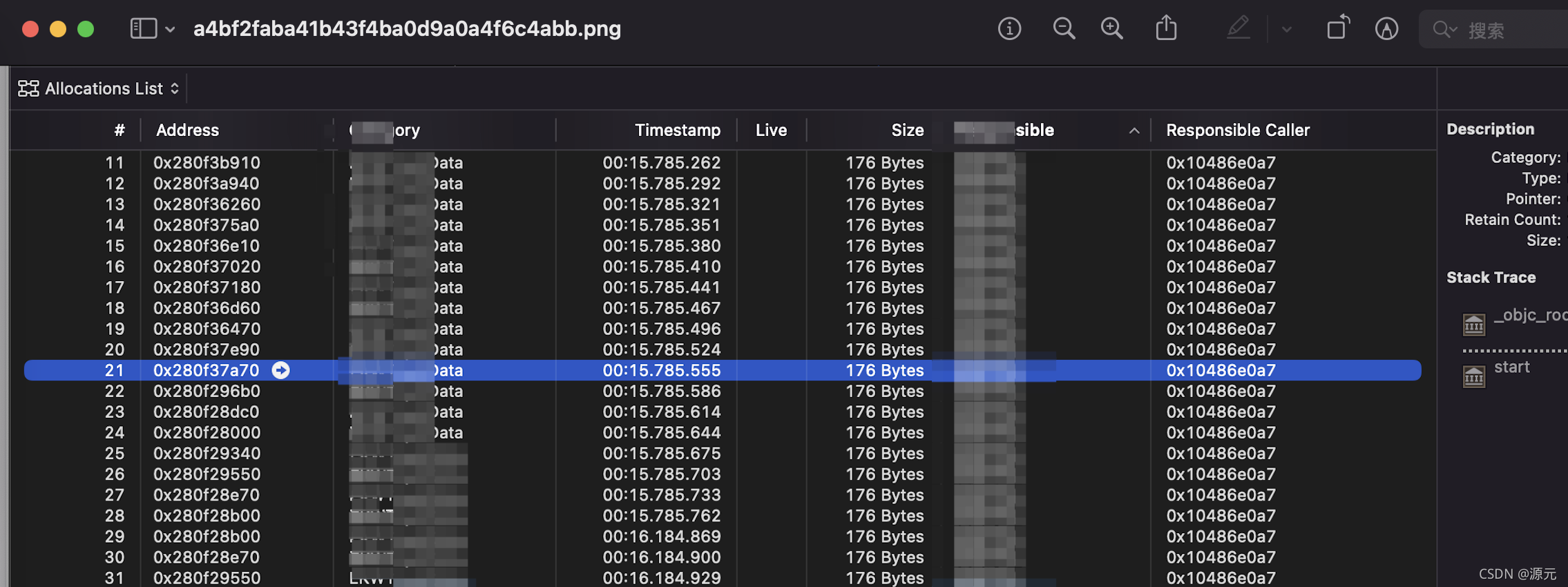Open the focus arrow beside 0x280f37a70
The width and height of the screenshot is (1568, 587).
coord(280,370)
